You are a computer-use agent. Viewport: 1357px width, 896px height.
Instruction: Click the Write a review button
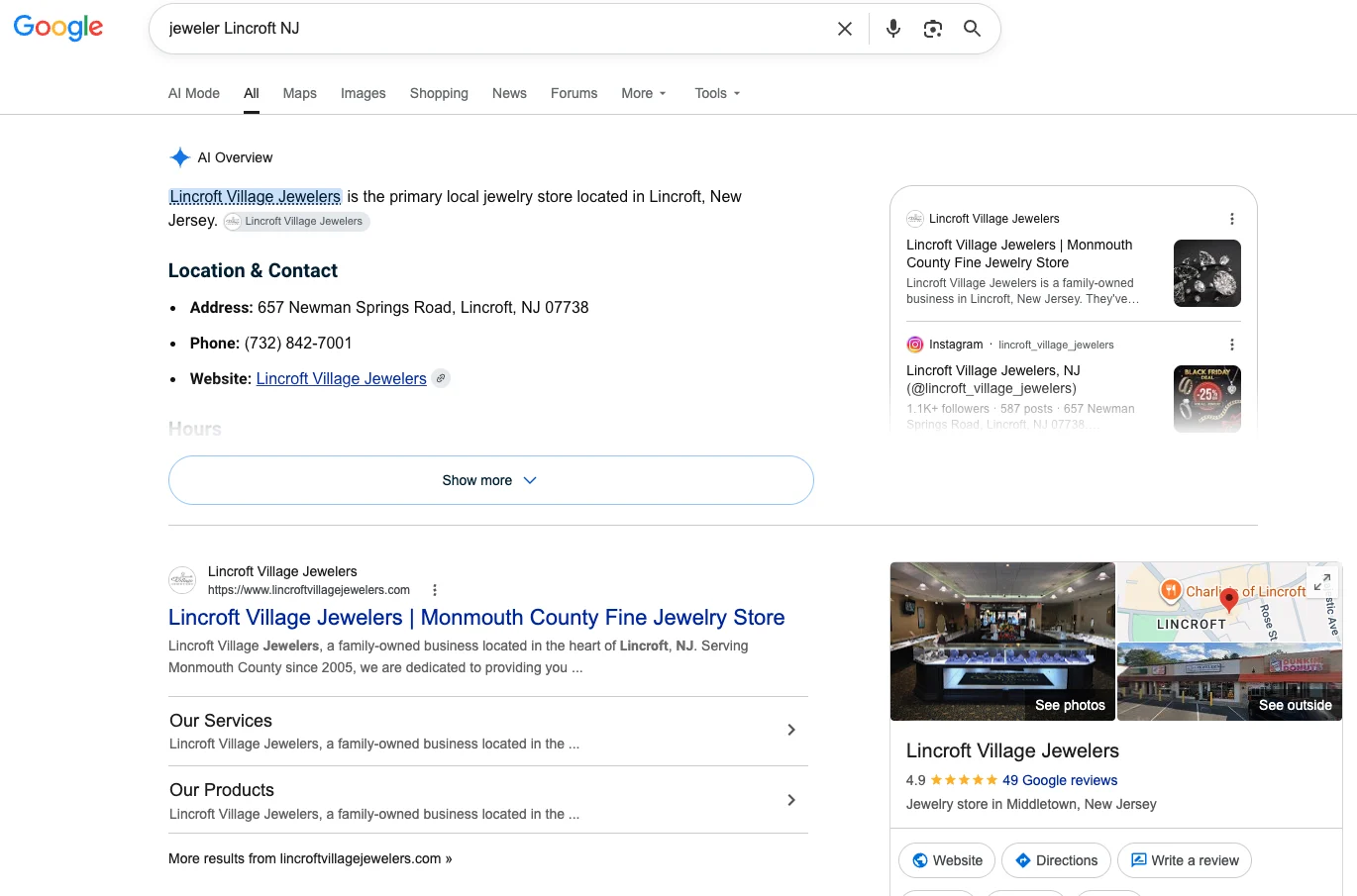coord(1185,860)
